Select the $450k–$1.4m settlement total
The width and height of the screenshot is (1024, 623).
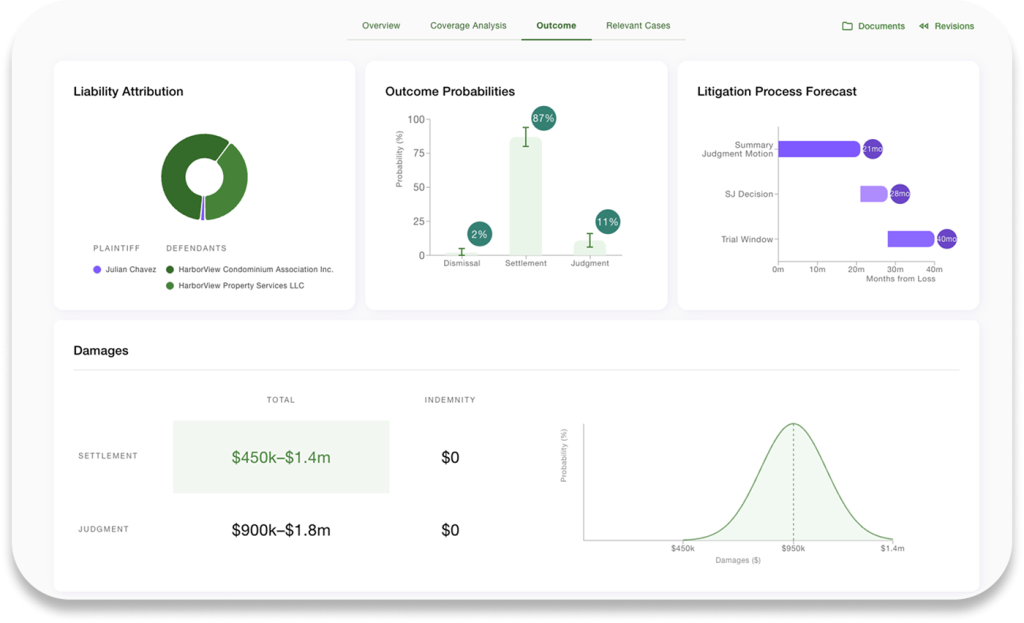click(281, 457)
